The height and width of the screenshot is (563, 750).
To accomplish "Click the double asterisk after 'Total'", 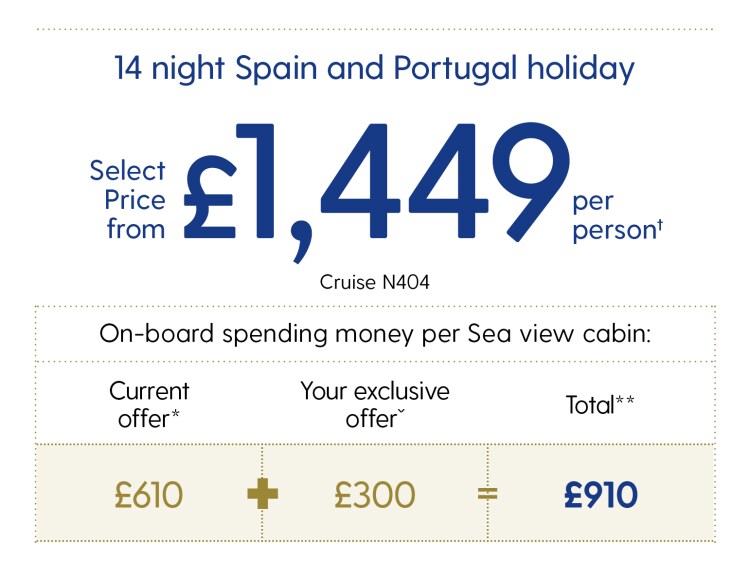I will coord(625,400).
